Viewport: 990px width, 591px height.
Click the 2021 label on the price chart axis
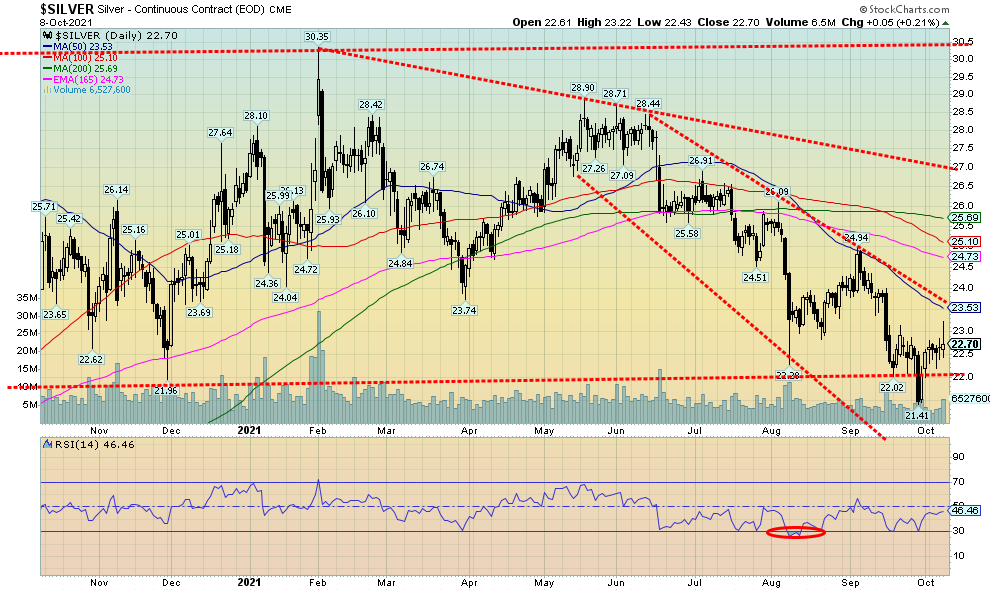click(249, 432)
